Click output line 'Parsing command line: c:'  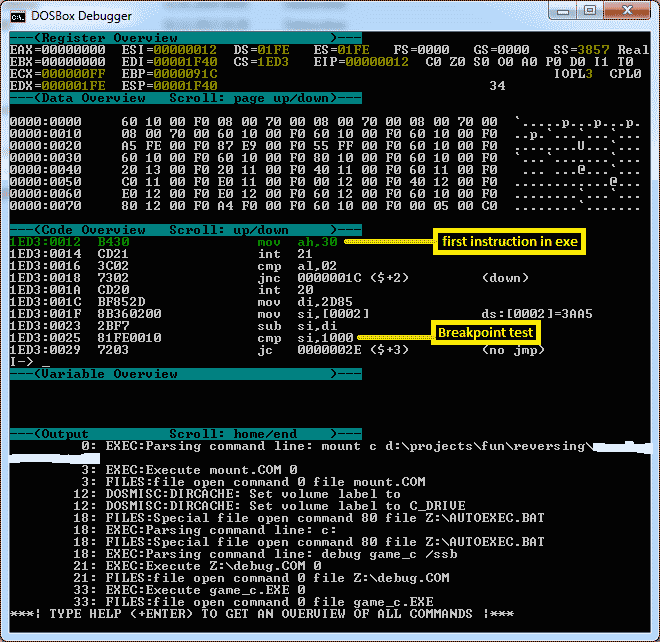tap(221, 530)
